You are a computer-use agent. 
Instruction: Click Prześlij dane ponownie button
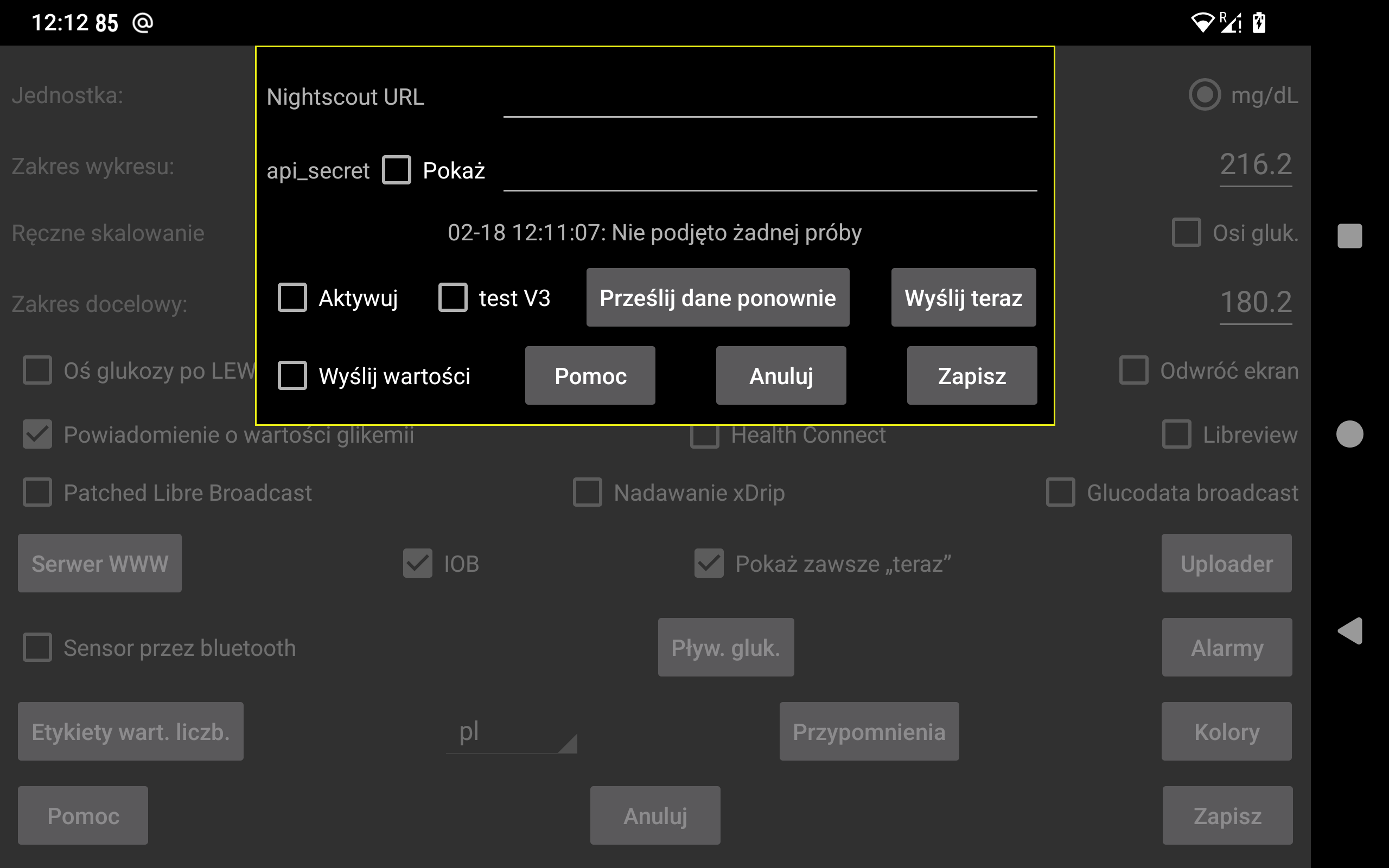(717, 297)
